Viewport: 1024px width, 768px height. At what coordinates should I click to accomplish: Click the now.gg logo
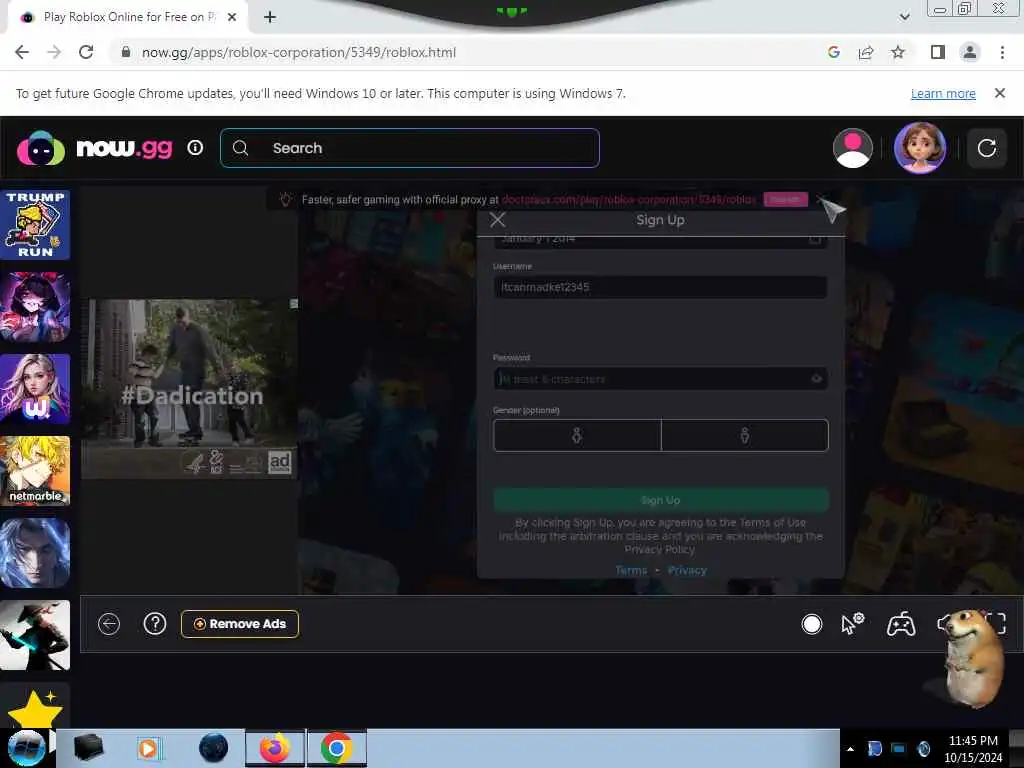pos(95,148)
